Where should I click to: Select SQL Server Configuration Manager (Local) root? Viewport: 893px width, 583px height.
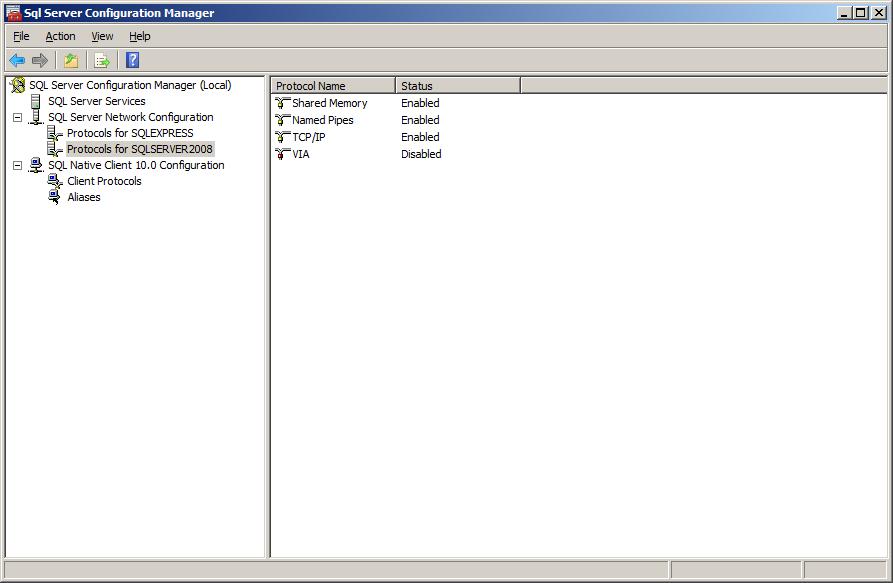[x=130, y=85]
